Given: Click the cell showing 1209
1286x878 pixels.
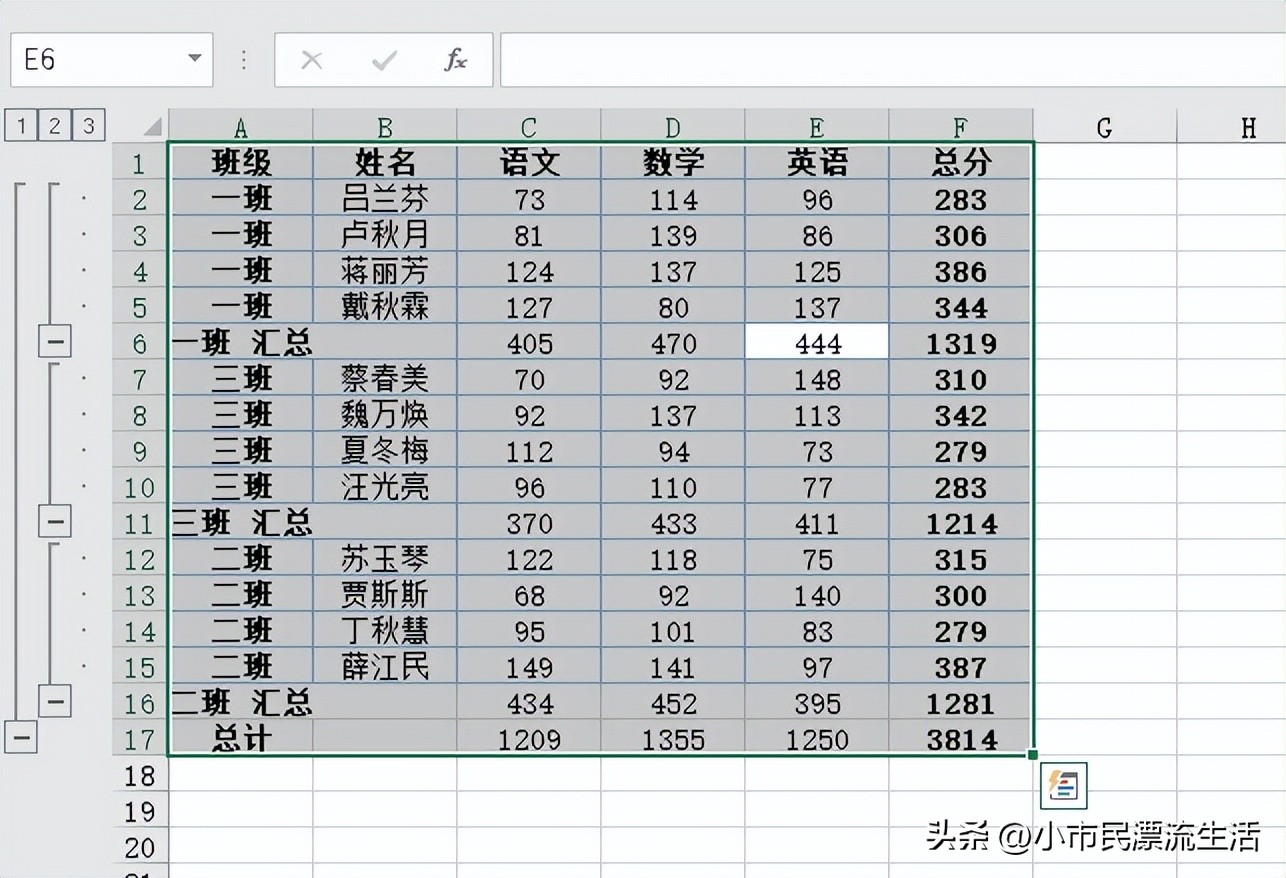Looking at the screenshot, I should [529, 739].
